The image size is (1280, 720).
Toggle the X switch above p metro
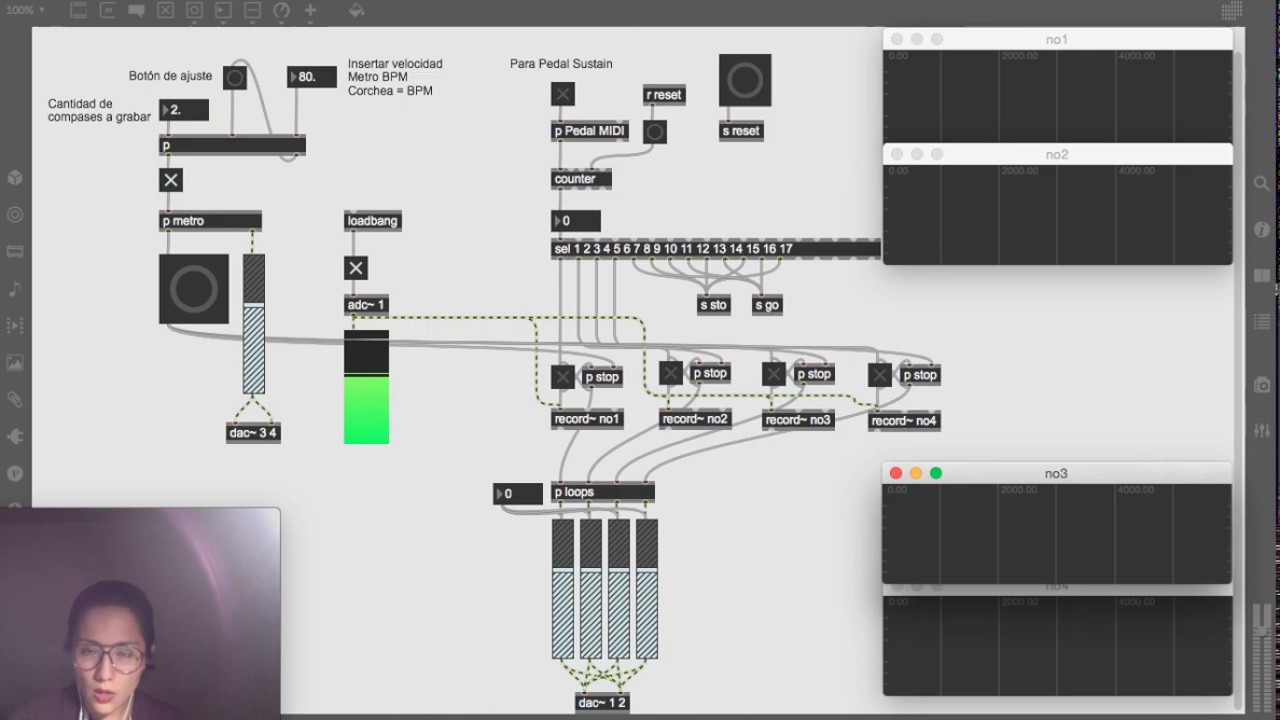click(x=171, y=180)
